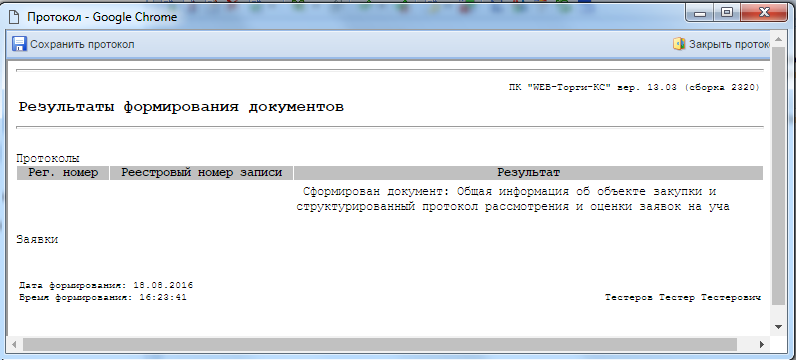
Task: Click the Протоколы section label
Action: pyautogui.click(x=48, y=158)
